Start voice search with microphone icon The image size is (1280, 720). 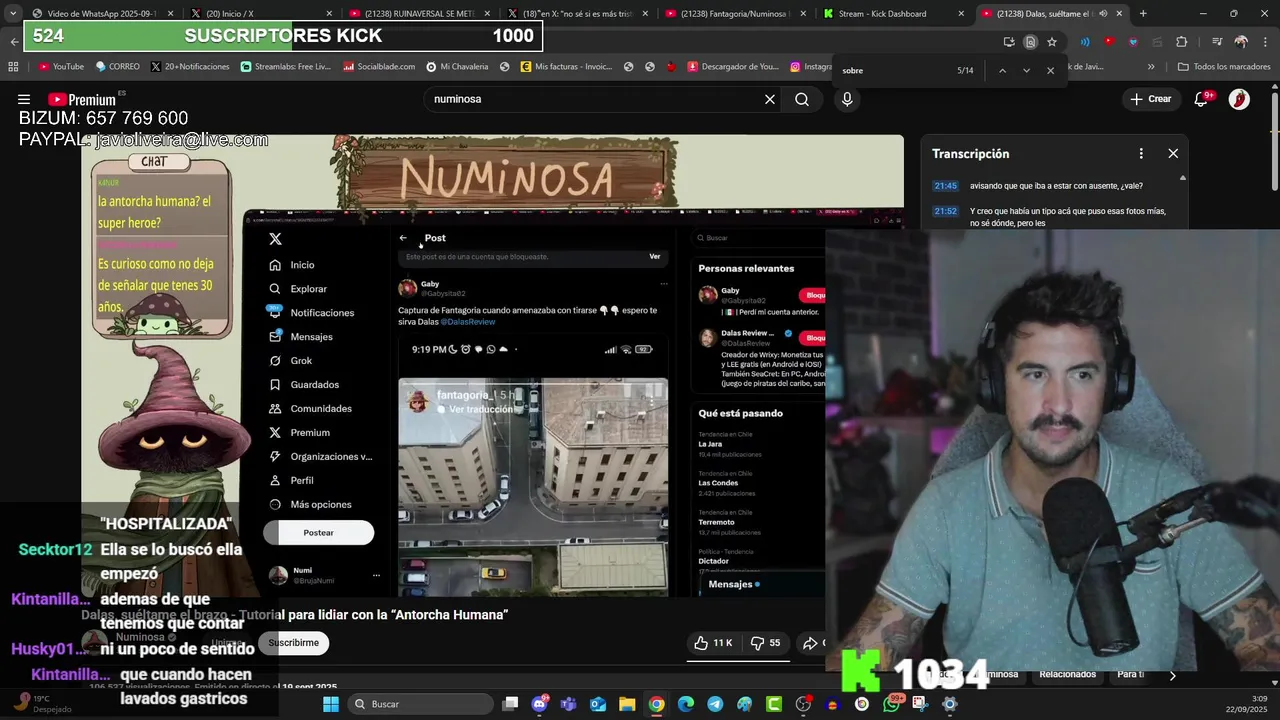pos(847,99)
